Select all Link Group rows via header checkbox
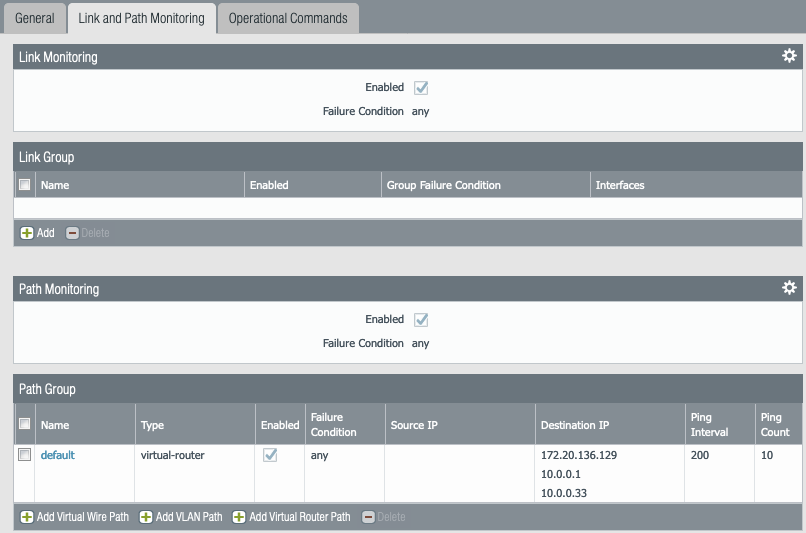 click(24, 185)
